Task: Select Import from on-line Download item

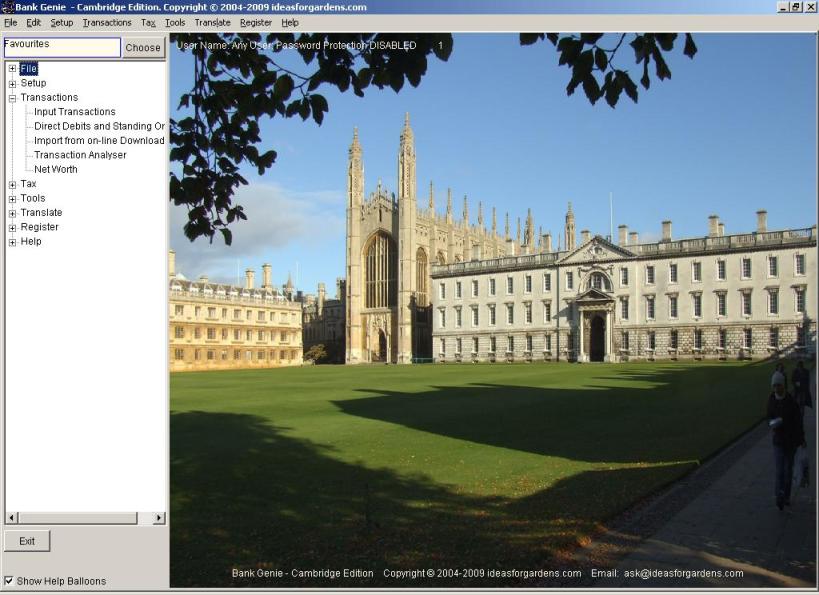Action: (99, 141)
